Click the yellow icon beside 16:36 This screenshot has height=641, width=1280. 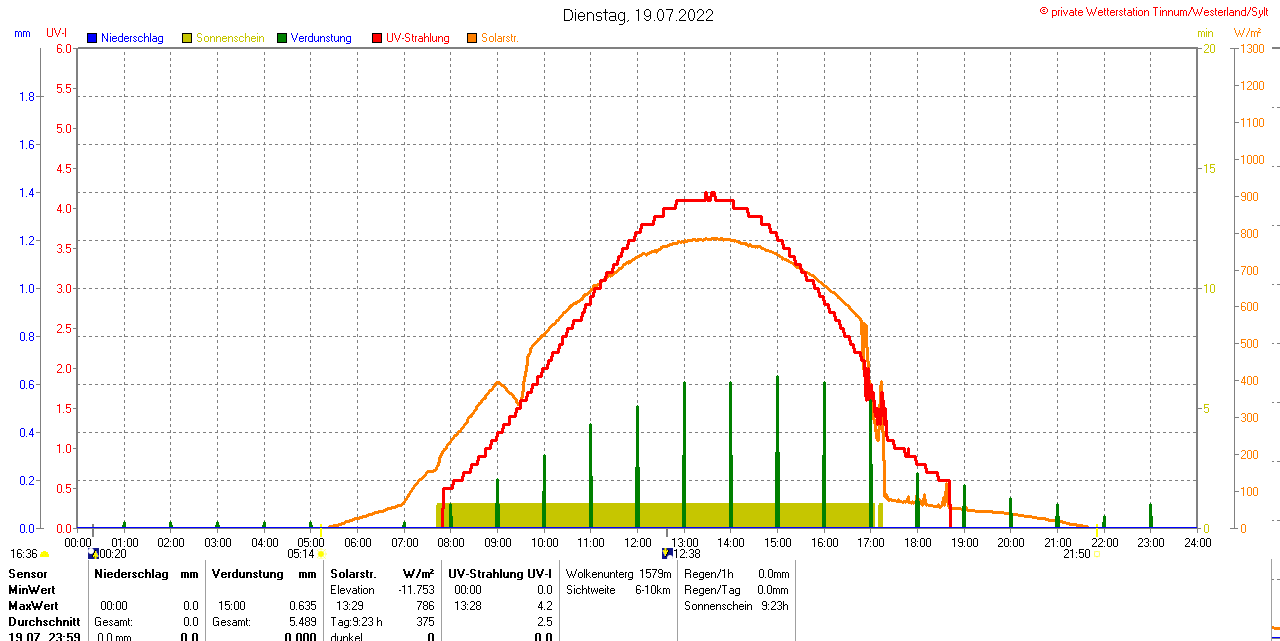(45, 554)
